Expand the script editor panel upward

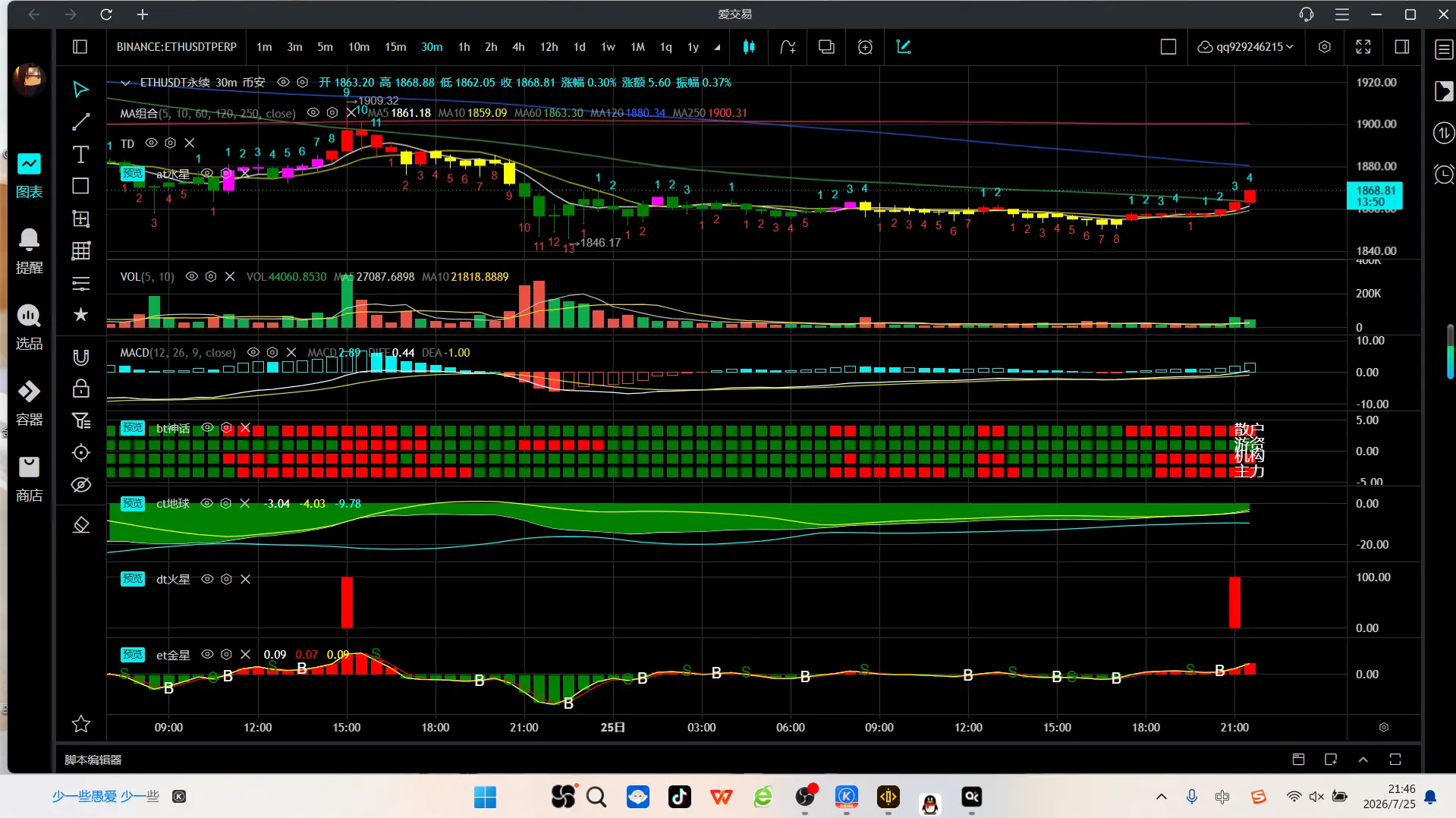click(1363, 760)
